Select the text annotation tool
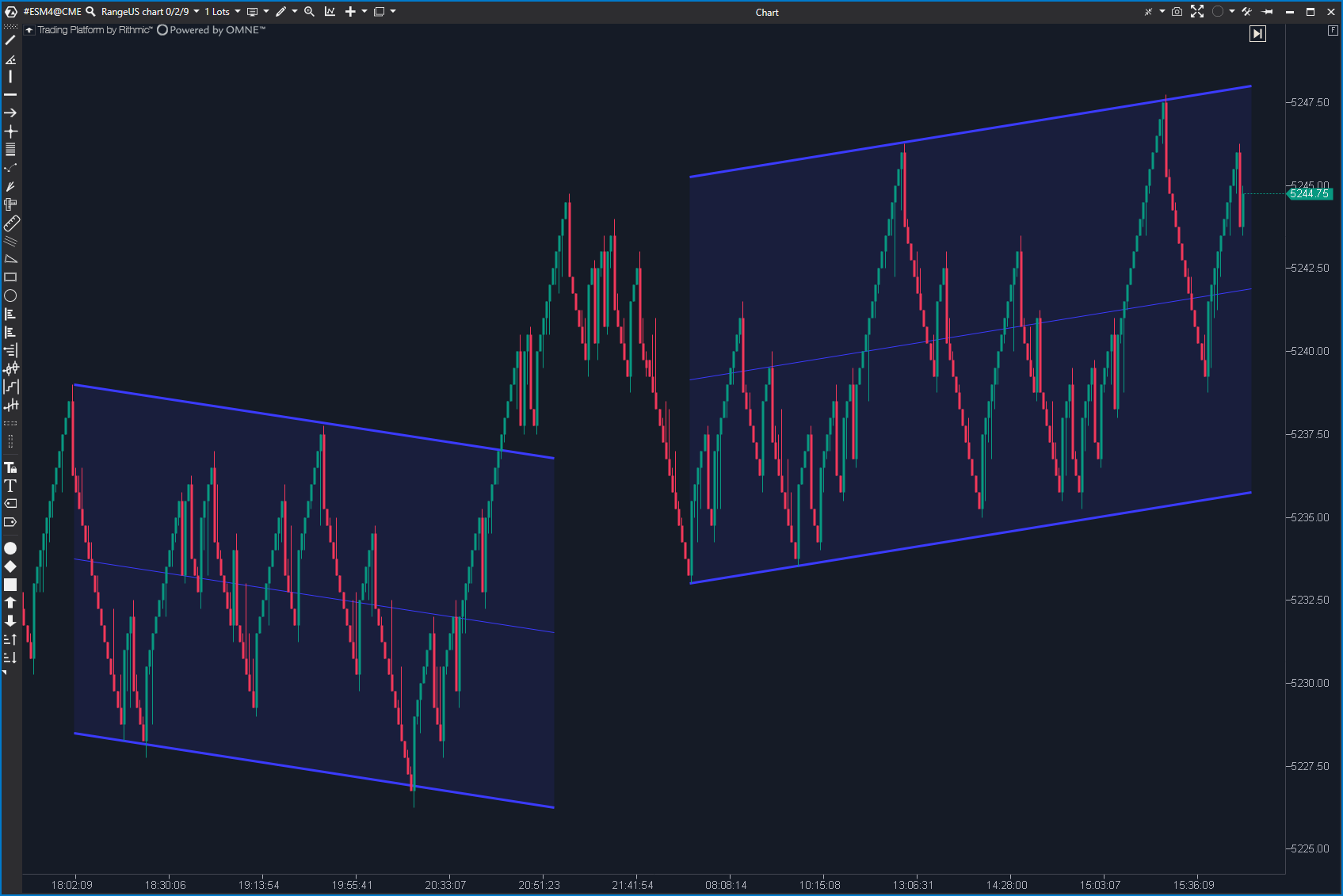 10,486
